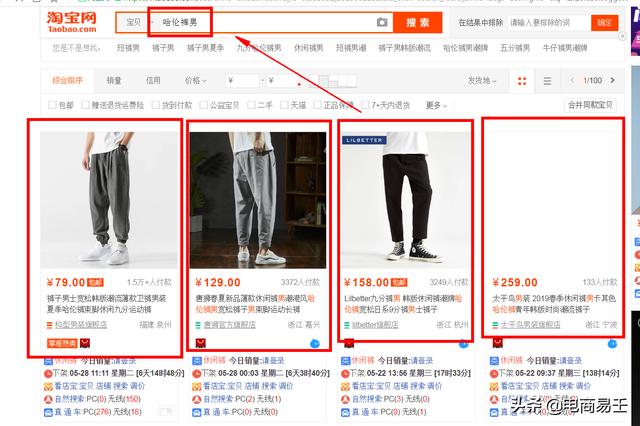Click shop icon beside 唐狮官方旗舰店

point(198,325)
